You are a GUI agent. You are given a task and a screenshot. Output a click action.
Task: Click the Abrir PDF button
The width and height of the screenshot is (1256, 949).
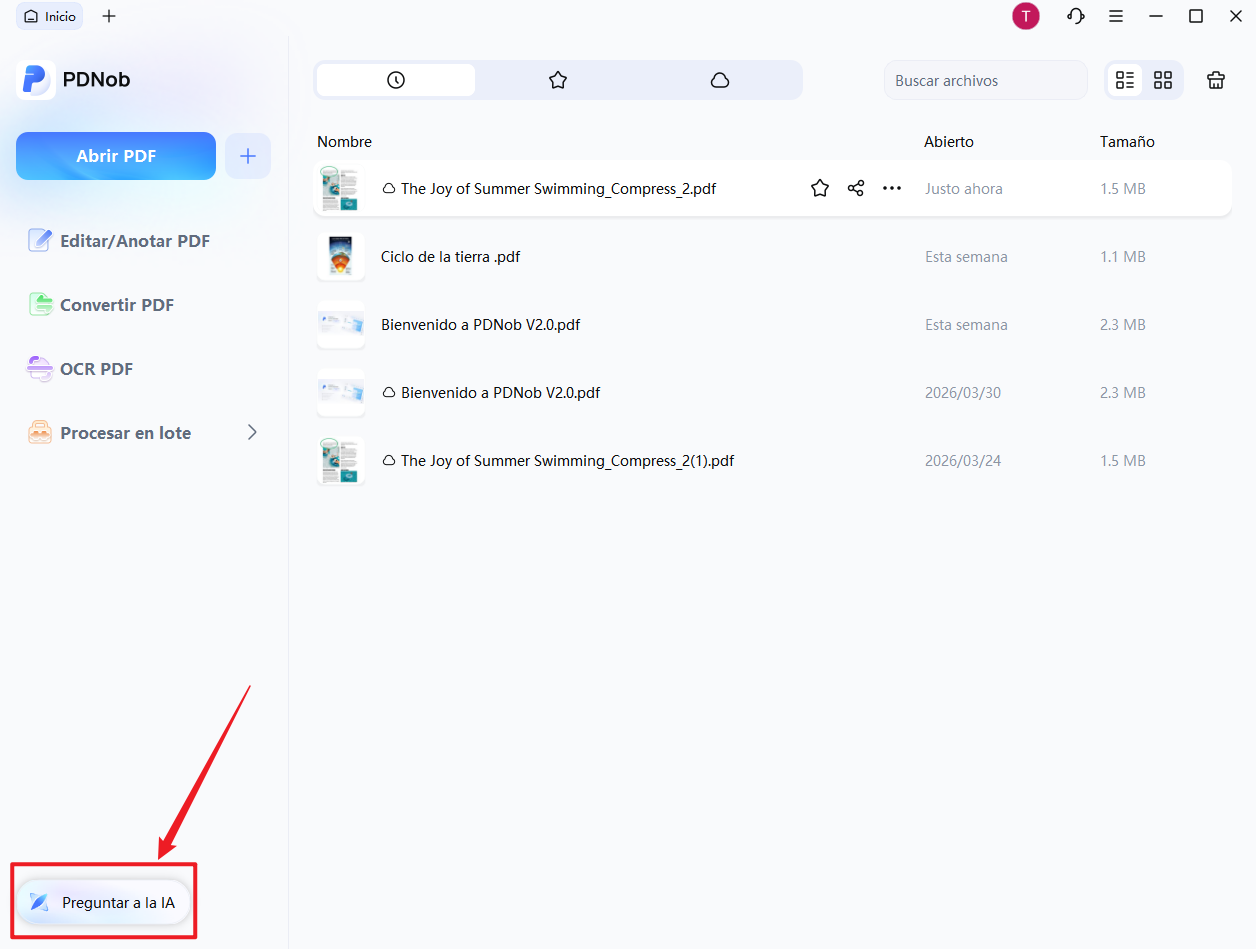pos(116,156)
